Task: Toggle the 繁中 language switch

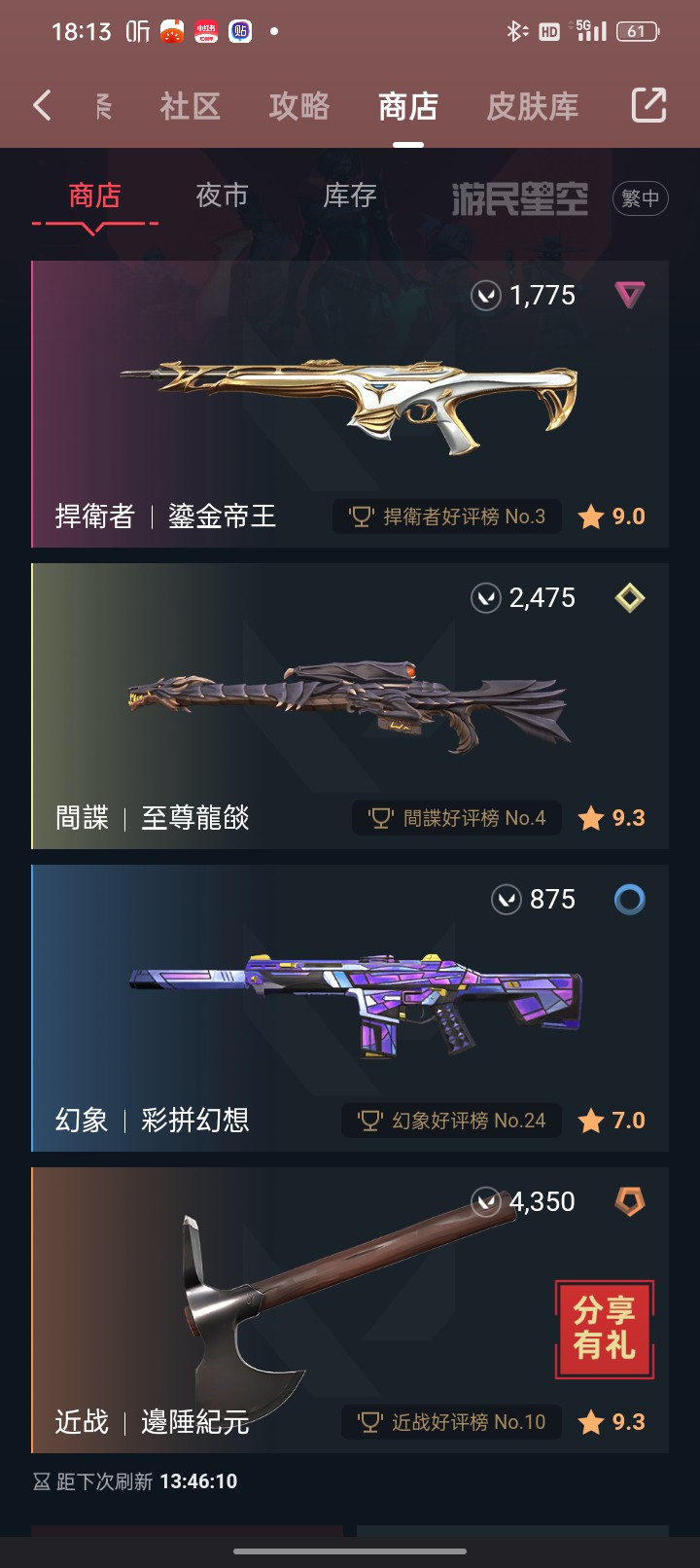Action: [641, 198]
